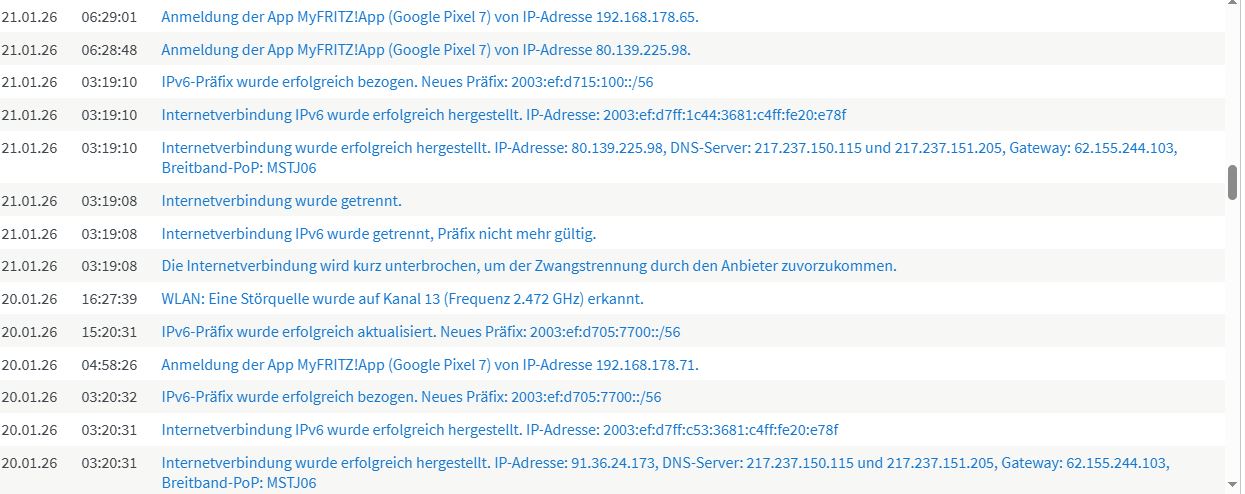Click the vertical scrollbar thumb
The height and width of the screenshot is (494, 1245).
point(1233,183)
